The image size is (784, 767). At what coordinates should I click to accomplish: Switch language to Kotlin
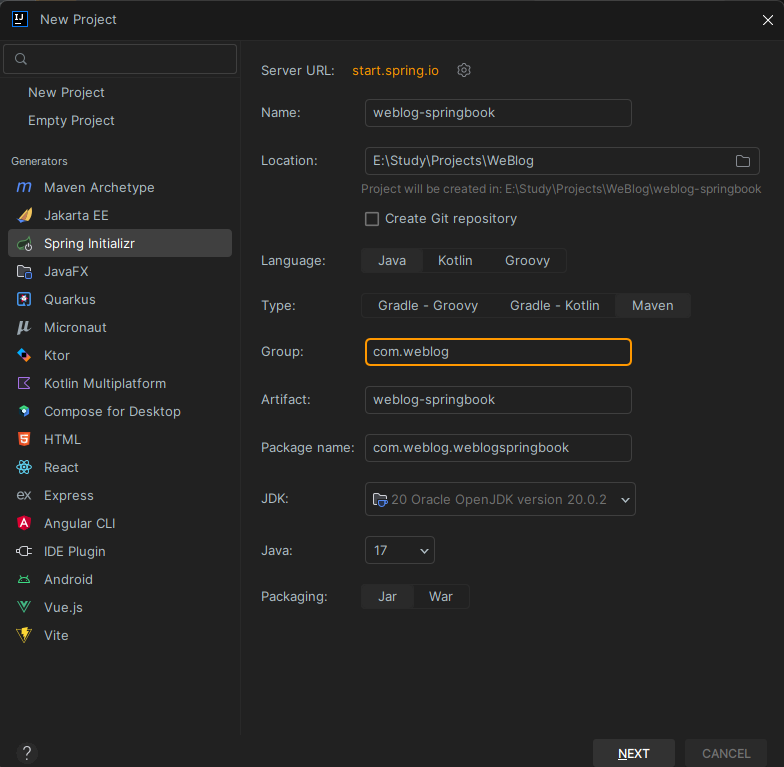click(x=455, y=261)
